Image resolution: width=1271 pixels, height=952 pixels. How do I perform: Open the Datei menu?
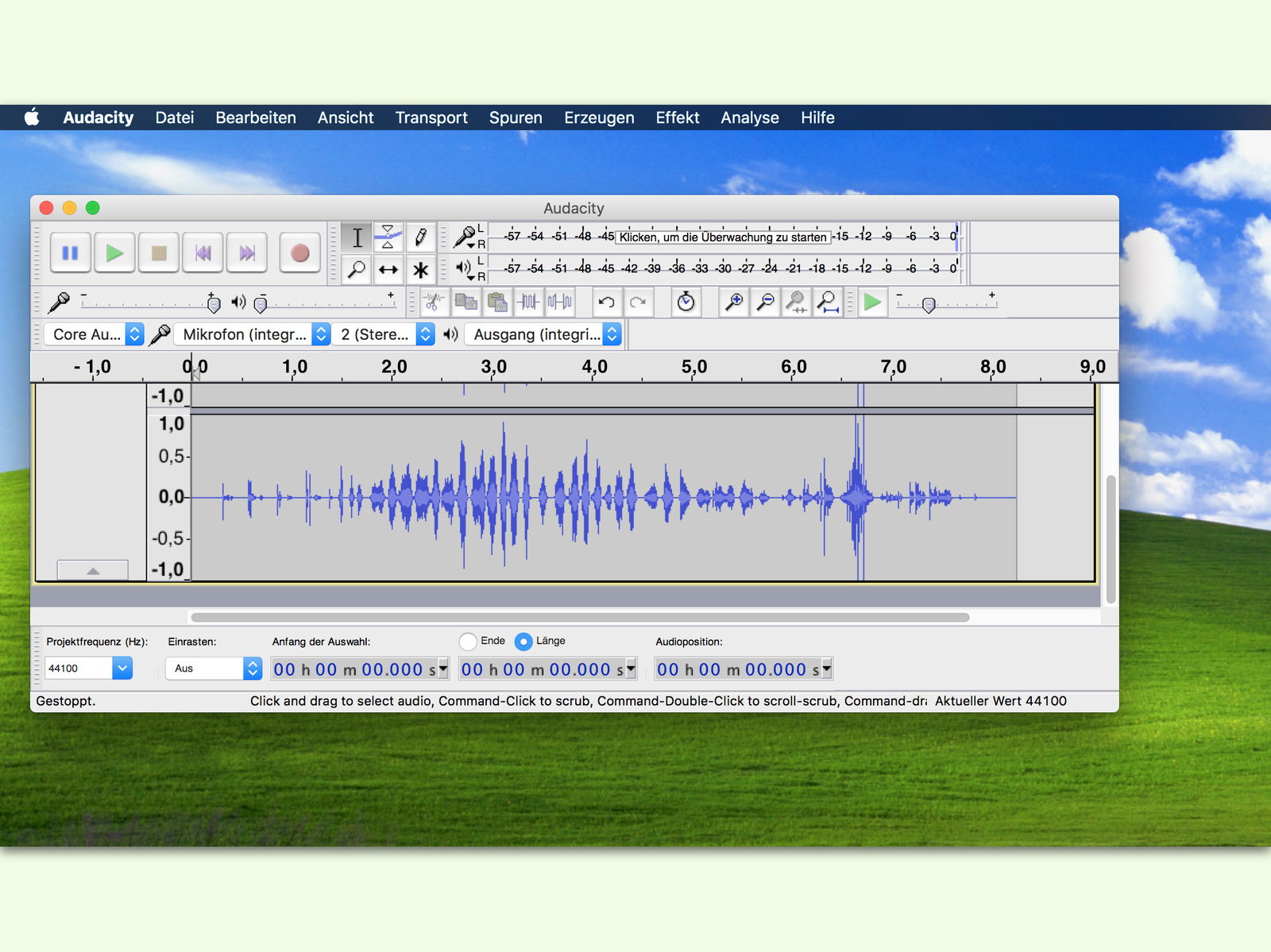pos(175,118)
